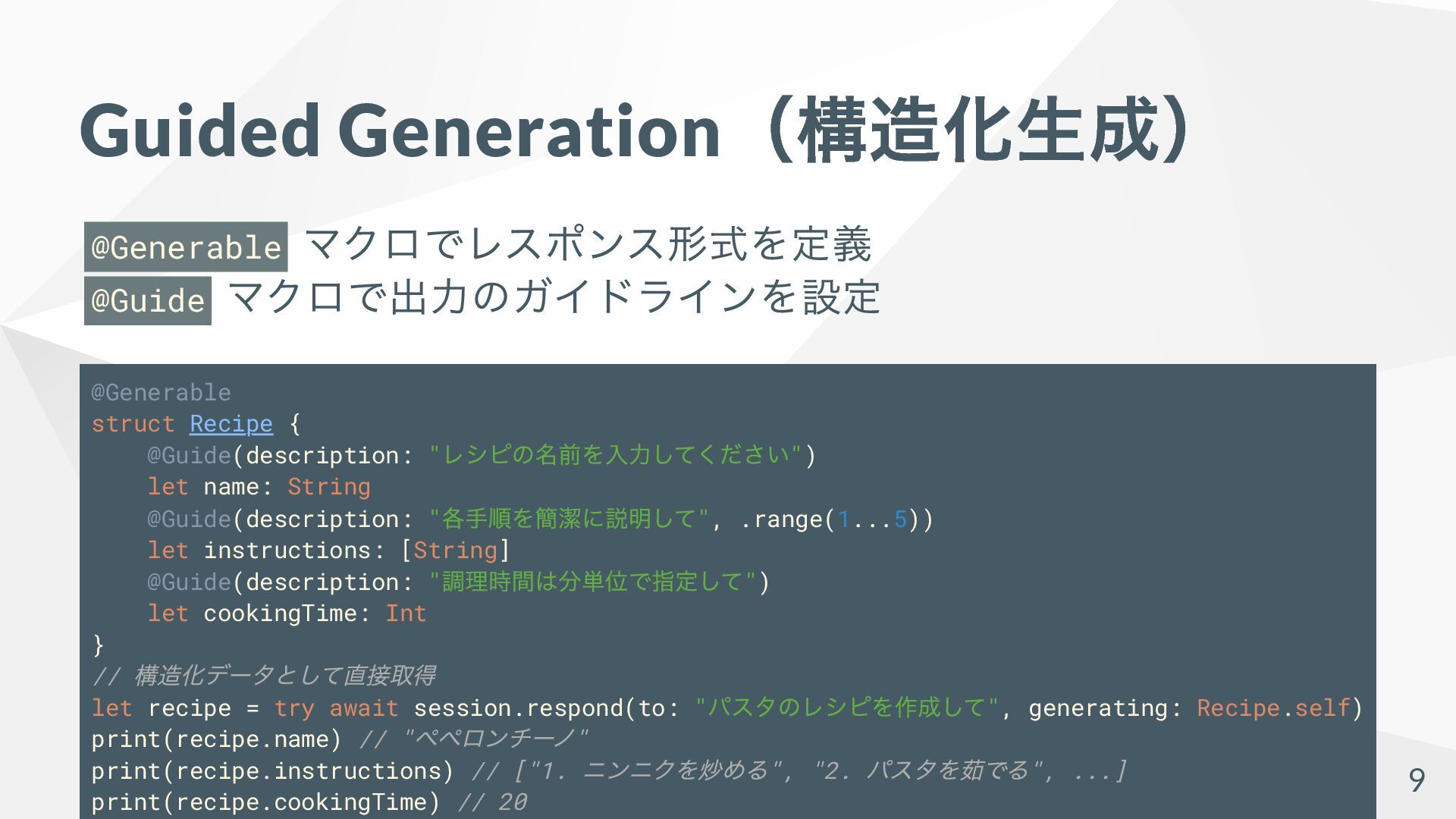Click print(recipe.cookingTime) line
The image size is (1456, 819).
tap(265, 802)
